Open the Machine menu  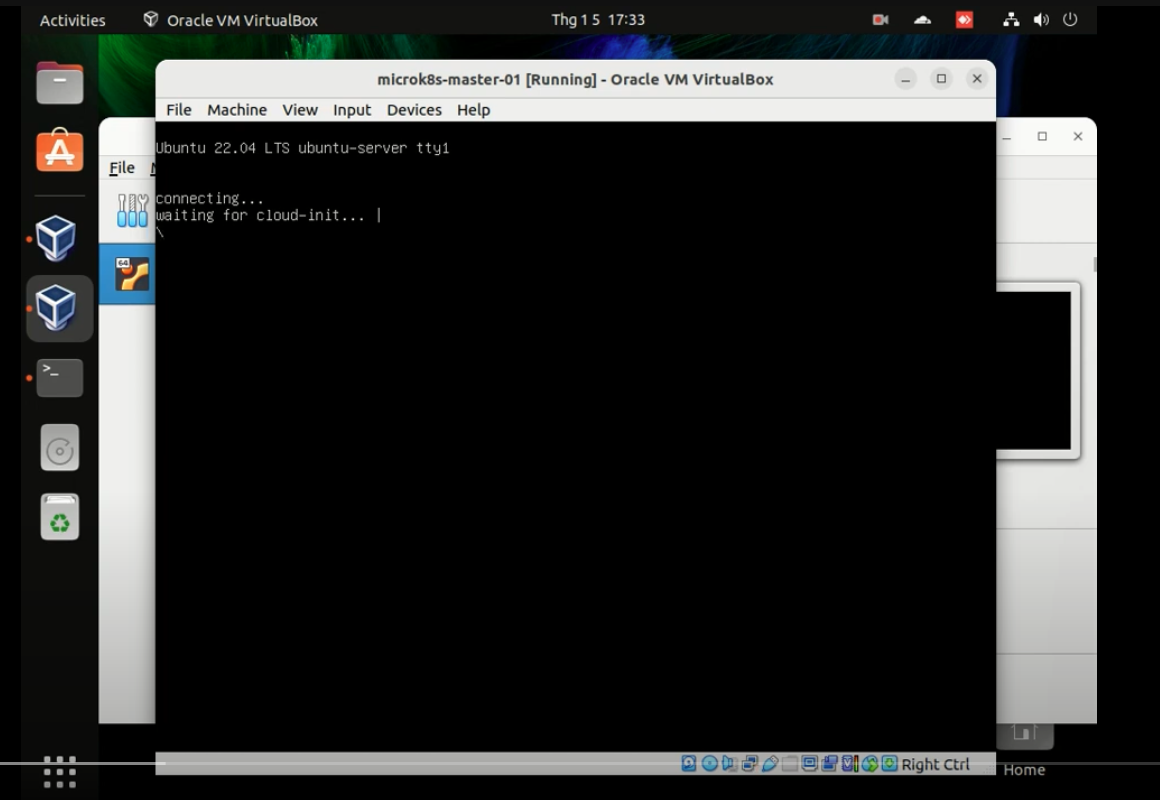click(236, 110)
